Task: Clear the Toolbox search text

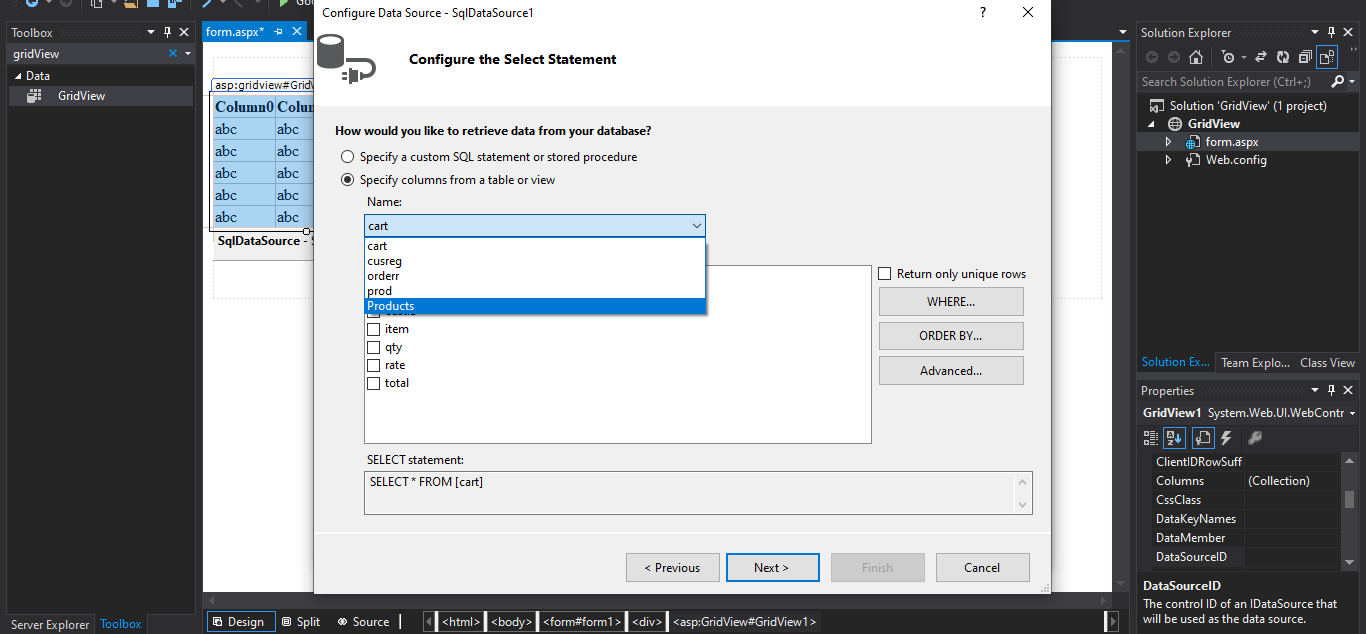Action: (x=173, y=54)
